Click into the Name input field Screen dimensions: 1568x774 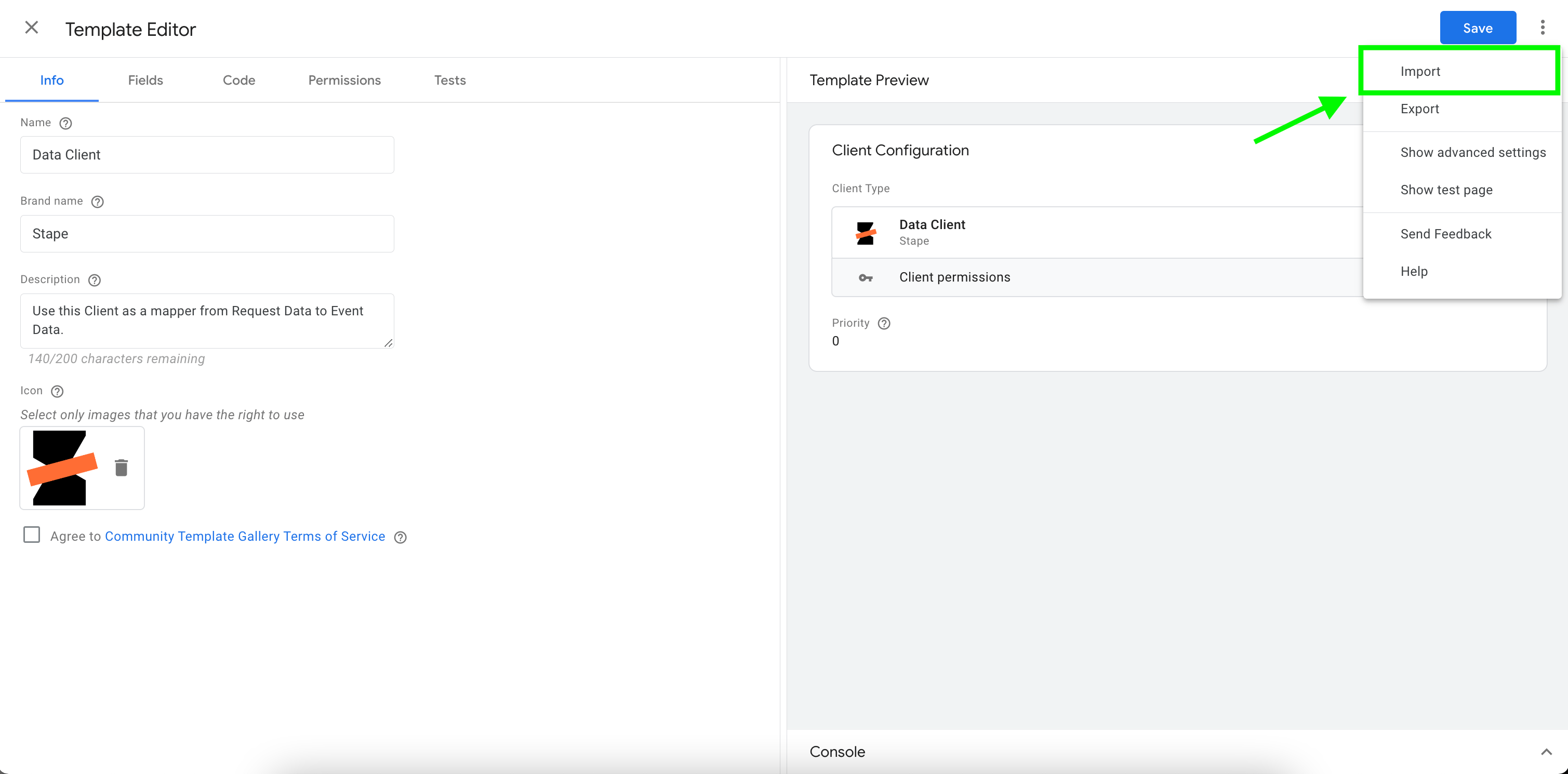click(x=207, y=155)
